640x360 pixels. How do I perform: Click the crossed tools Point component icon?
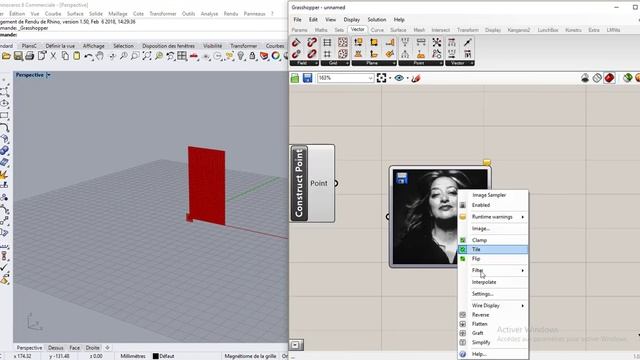tap(436, 42)
